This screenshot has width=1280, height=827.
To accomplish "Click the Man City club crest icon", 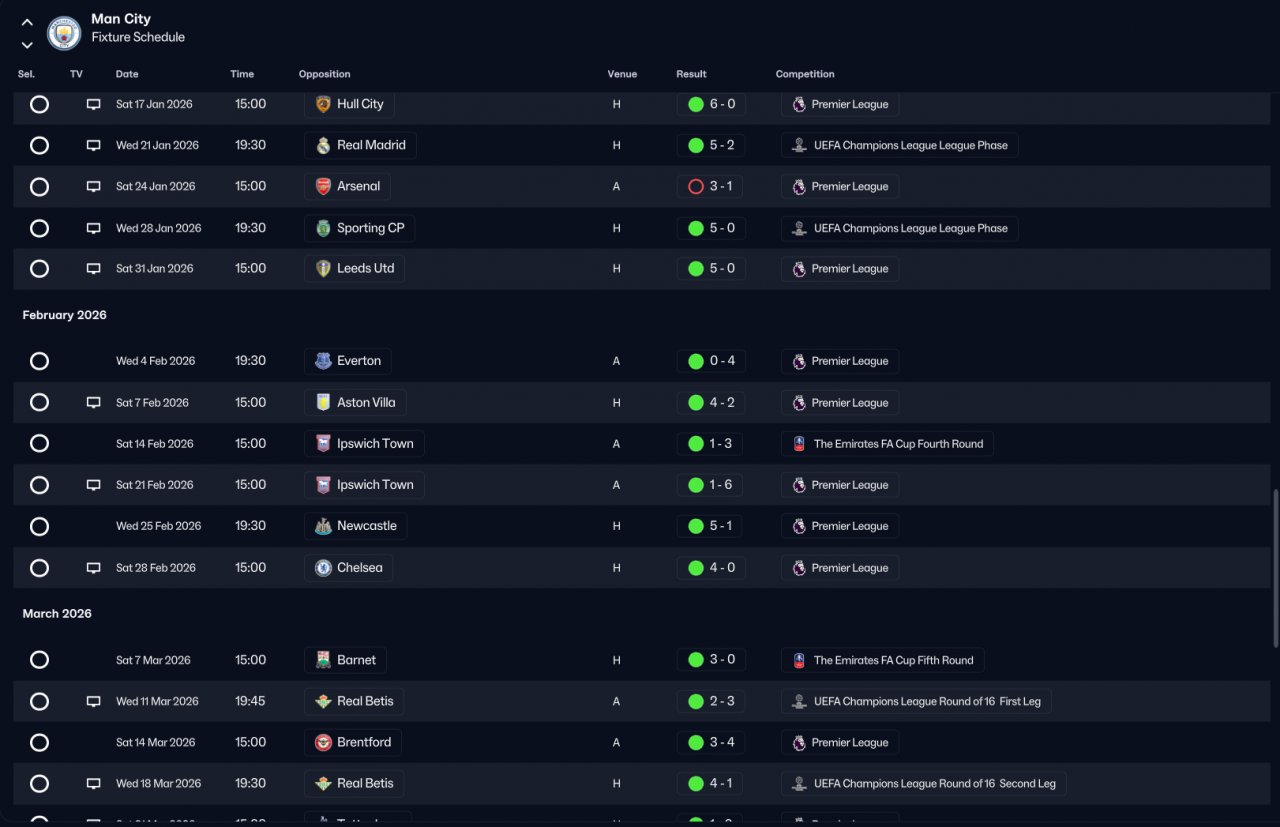I will (64, 33).
